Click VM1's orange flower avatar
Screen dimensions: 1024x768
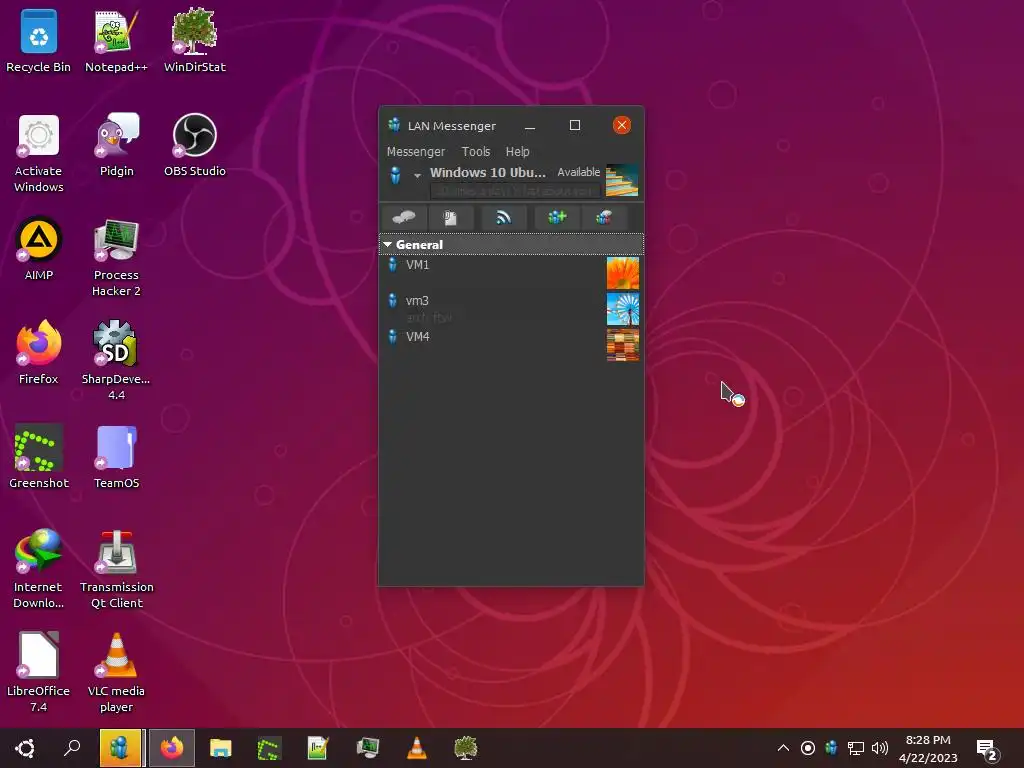(623, 273)
